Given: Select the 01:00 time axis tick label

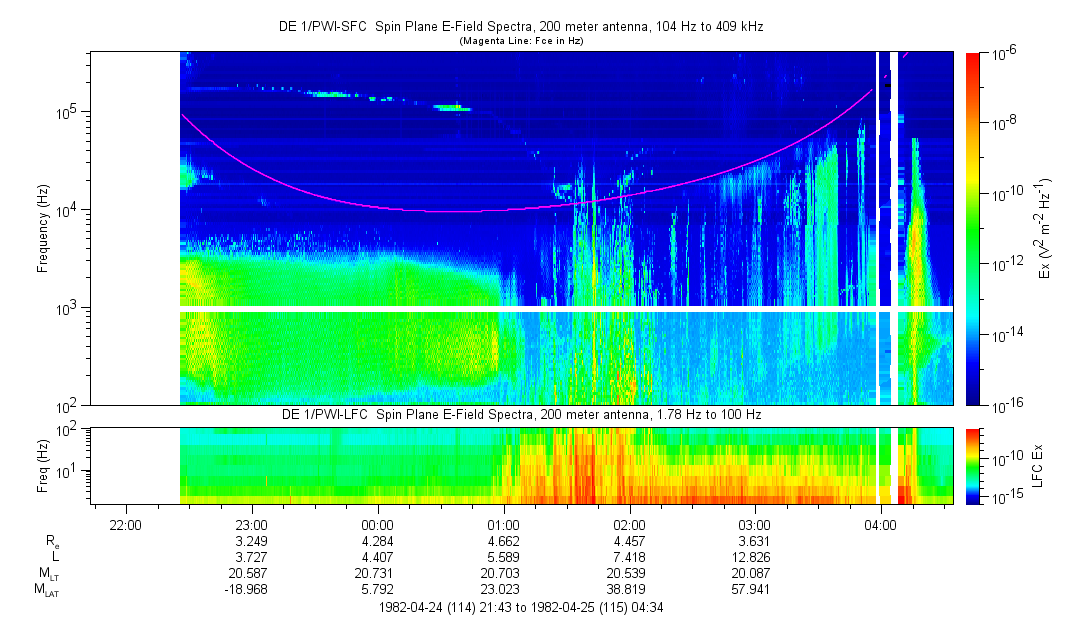Looking at the screenshot, I should (503, 524).
